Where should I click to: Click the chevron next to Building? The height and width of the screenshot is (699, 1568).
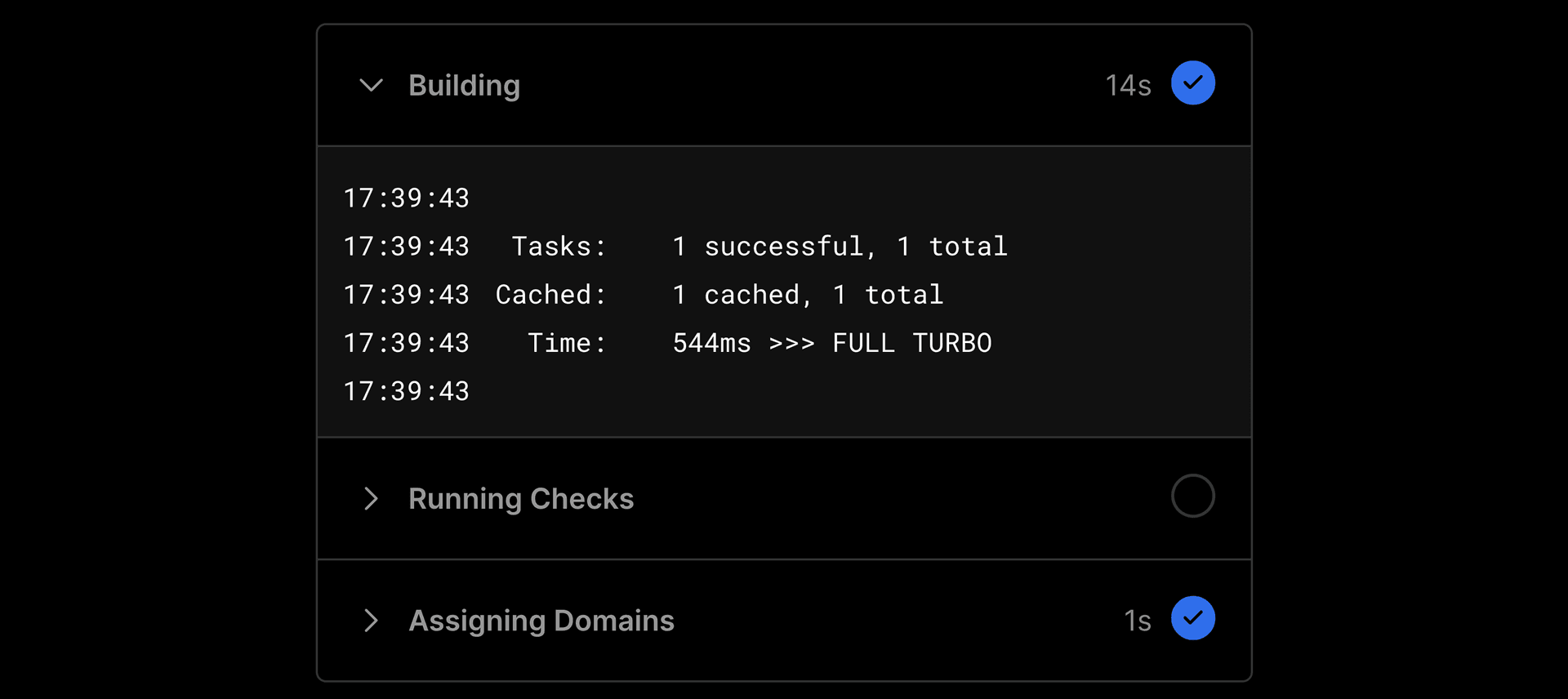coord(372,85)
